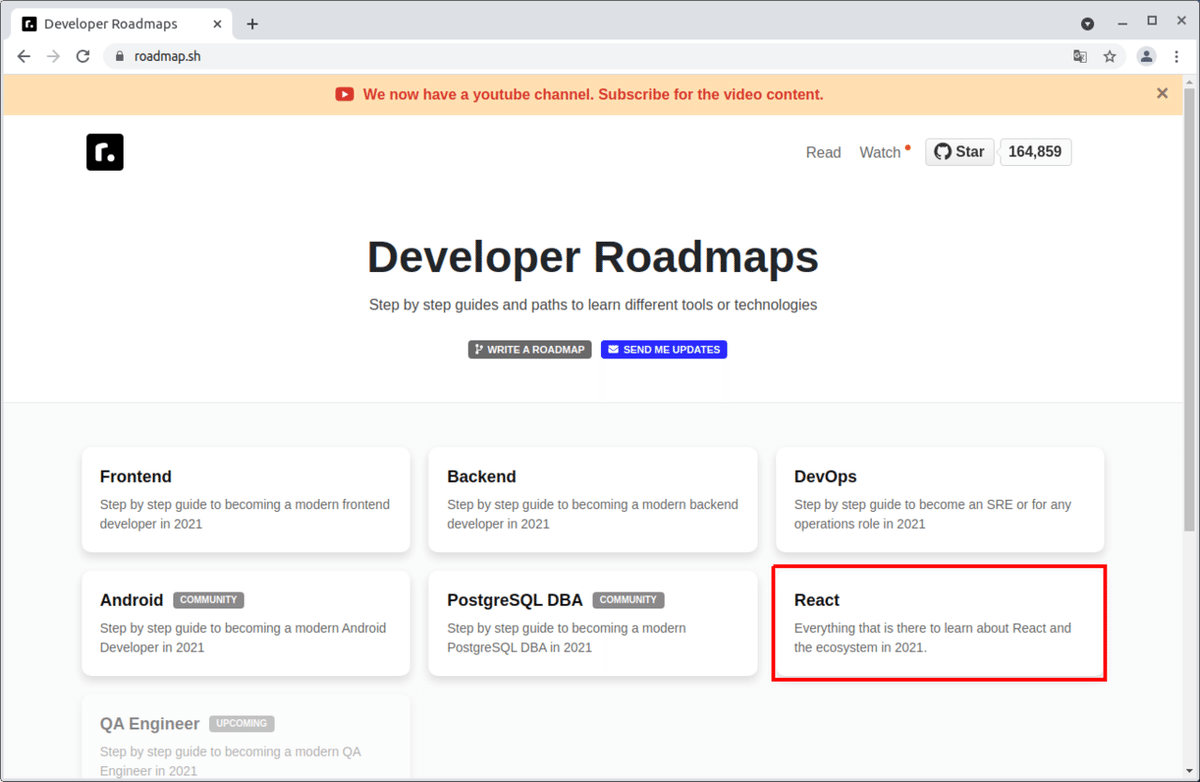Switch to the Developer Roadmaps tab
Viewport: 1200px width, 782px height.
coord(120,23)
